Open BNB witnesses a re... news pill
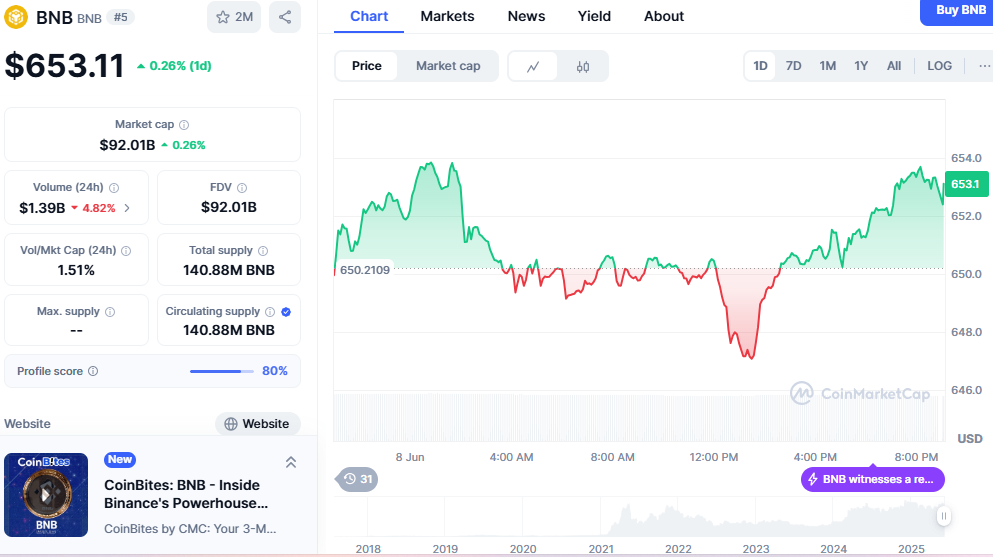 (873, 479)
